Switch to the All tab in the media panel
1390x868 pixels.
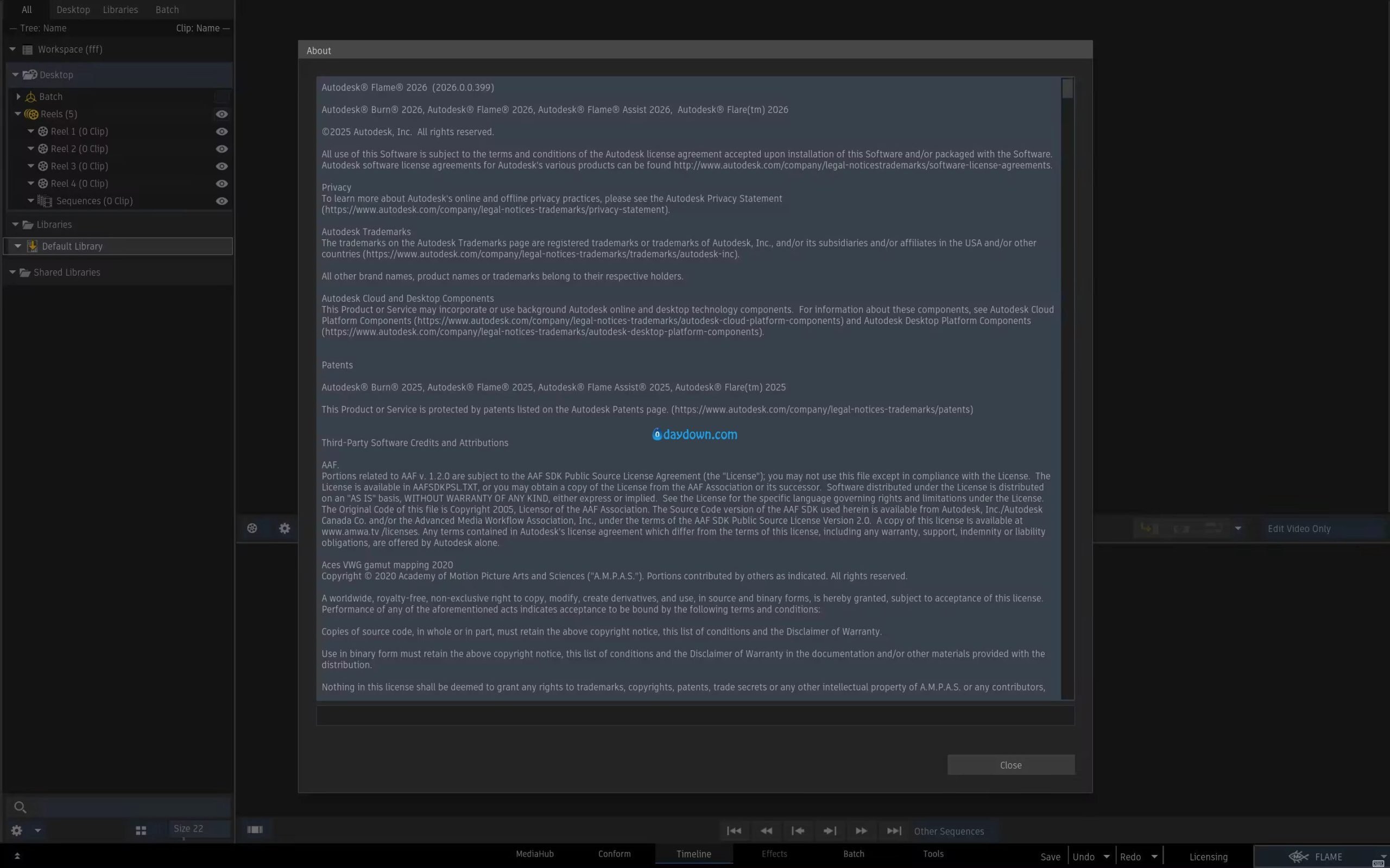27,10
